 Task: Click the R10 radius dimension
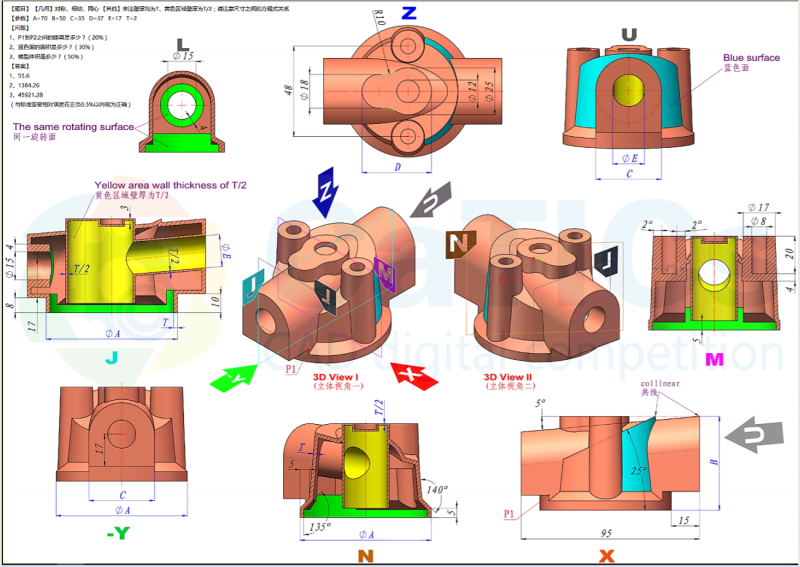click(x=380, y=18)
